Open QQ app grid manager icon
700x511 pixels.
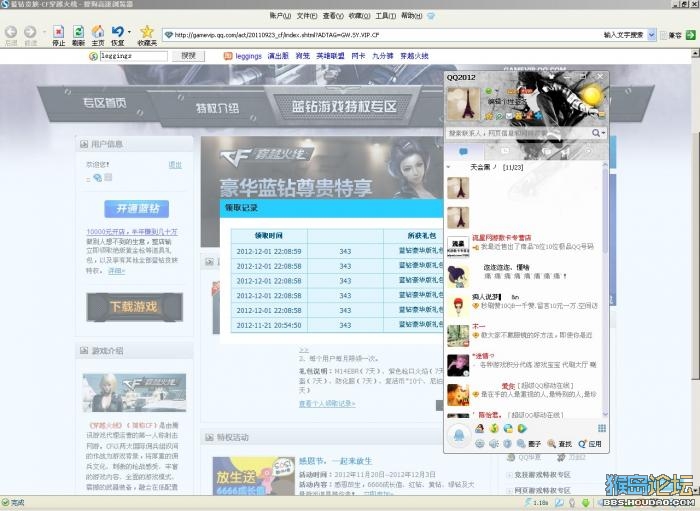[x=602, y=428]
